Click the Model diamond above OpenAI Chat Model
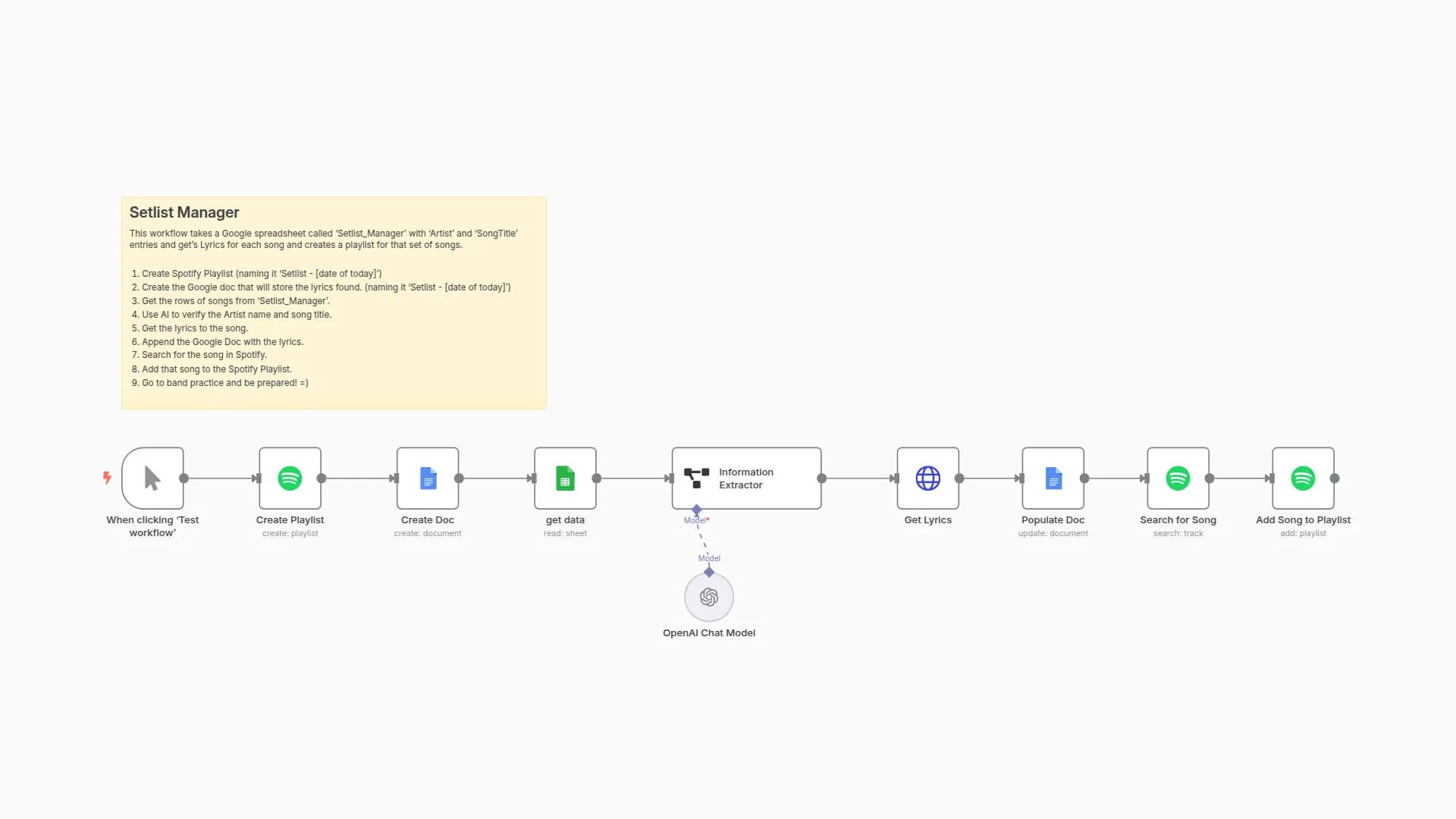Viewport: 1456px width, 819px height. click(x=709, y=572)
